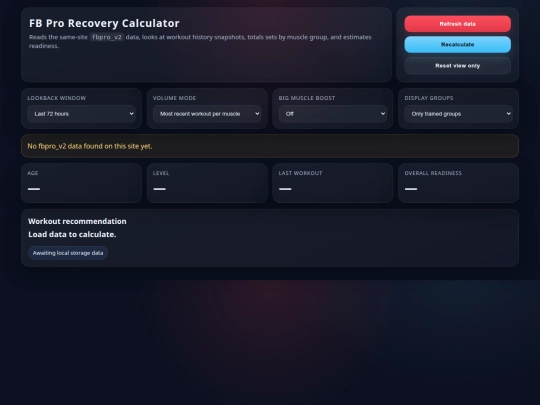The image size is (540, 405).
Task: Click the 'No fbpro_v2 data found' warning message
Action: point(270,146)
